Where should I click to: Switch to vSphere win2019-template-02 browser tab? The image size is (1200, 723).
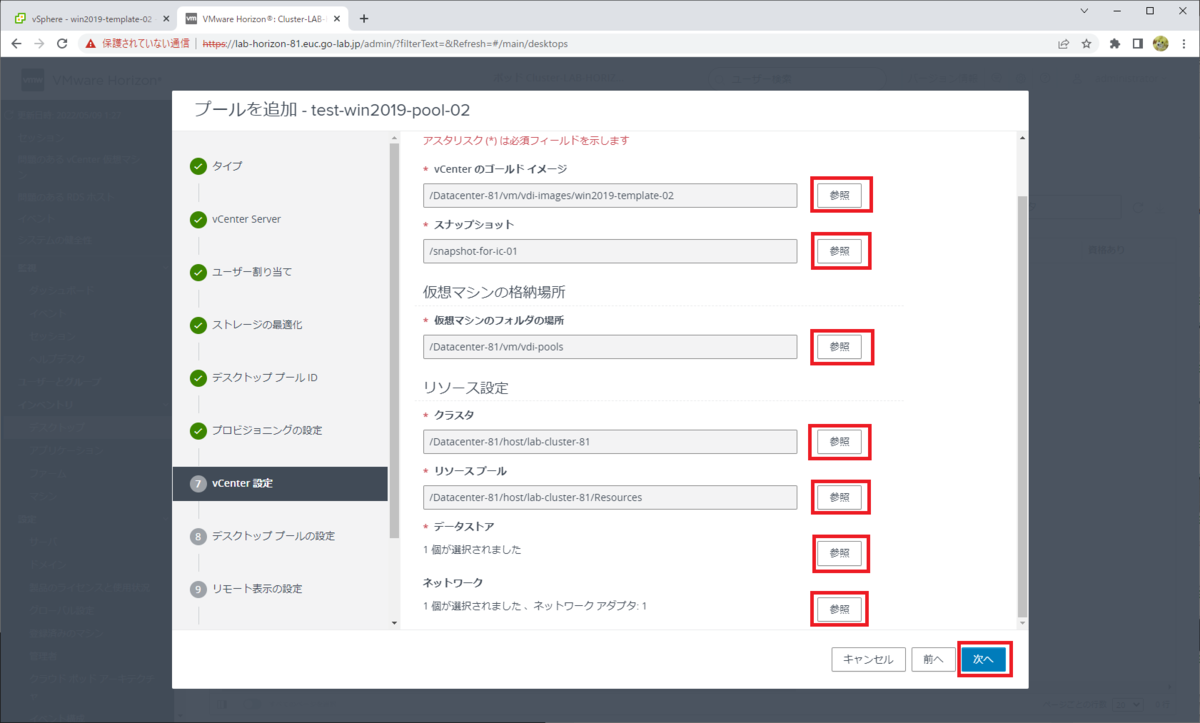point(90,18)
